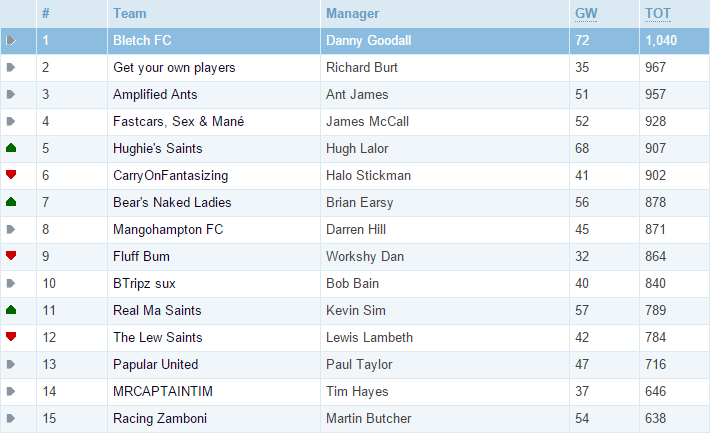The image size is (710, 433).
Task: Click the red down arrow beside Fluff Bum
Action: pos(11,255)
